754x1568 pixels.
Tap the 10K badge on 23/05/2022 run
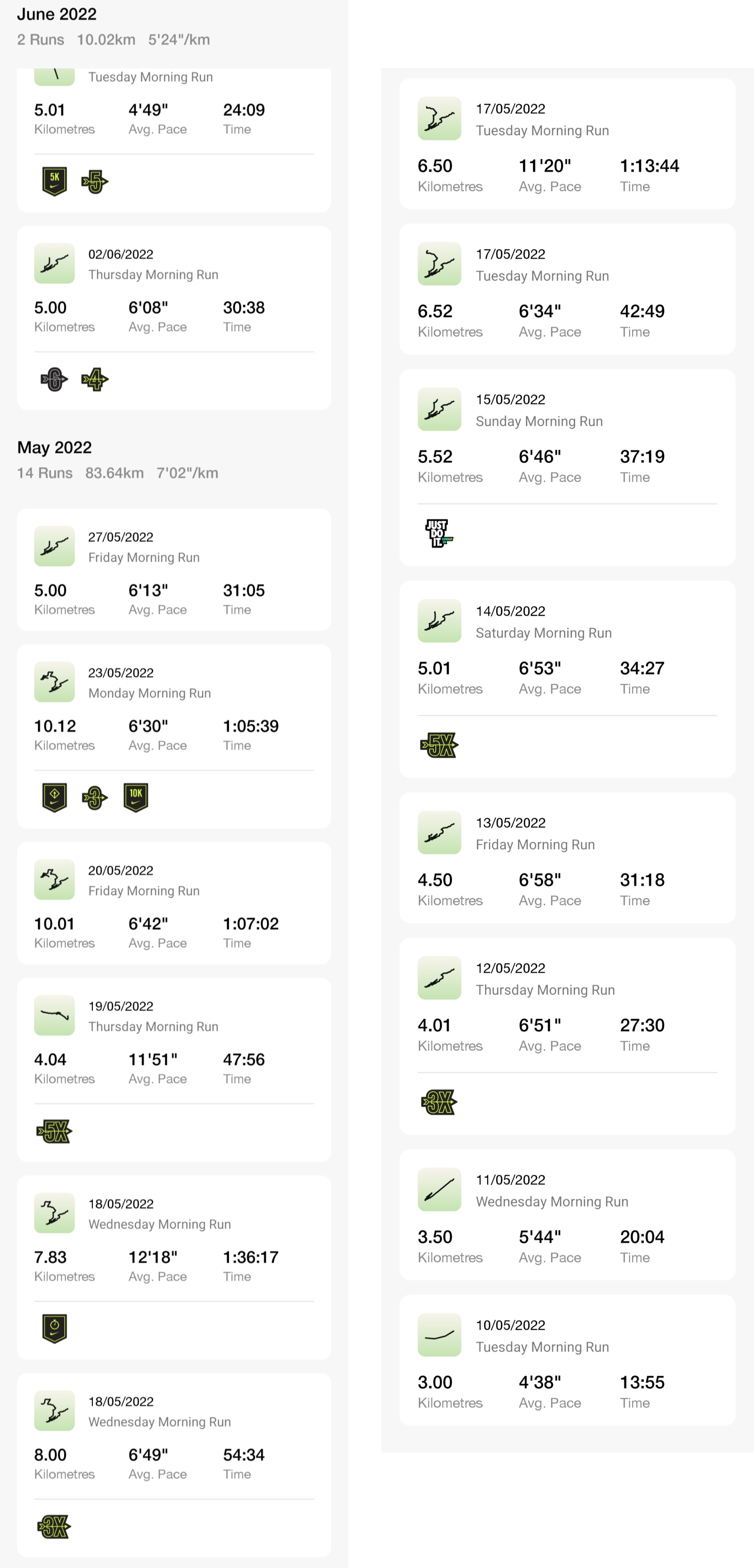pyautogui.click(x=136, y=797)
